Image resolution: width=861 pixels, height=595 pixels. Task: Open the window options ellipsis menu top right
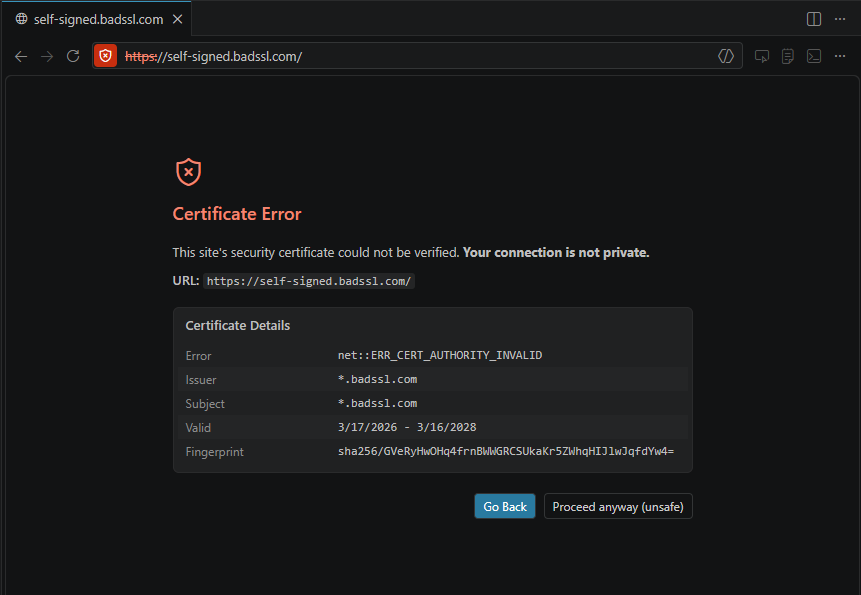pyautogui.click(x=840, y=18)
